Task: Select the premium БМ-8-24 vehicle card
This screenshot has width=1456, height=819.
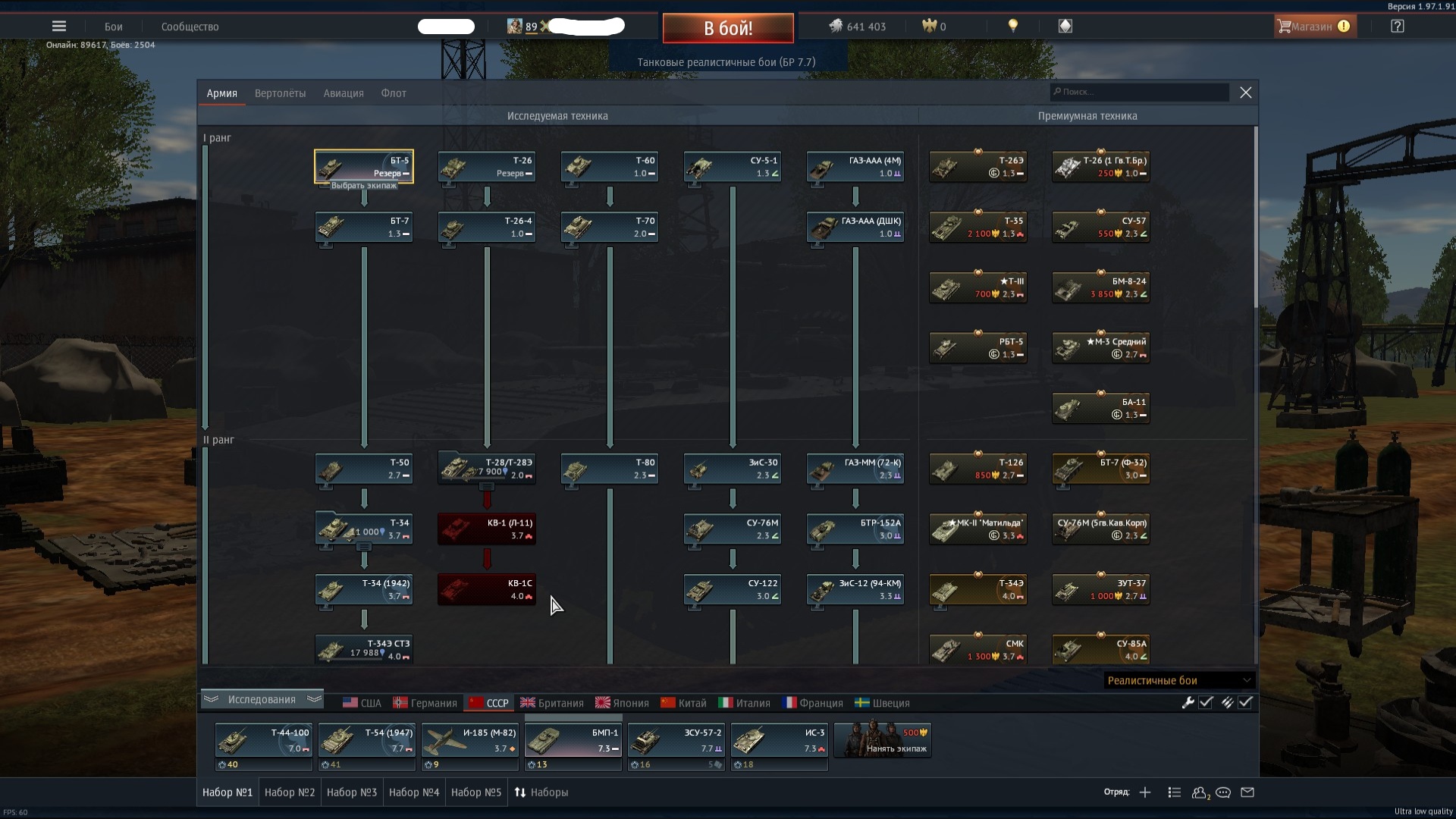Action: point(1101,287)
